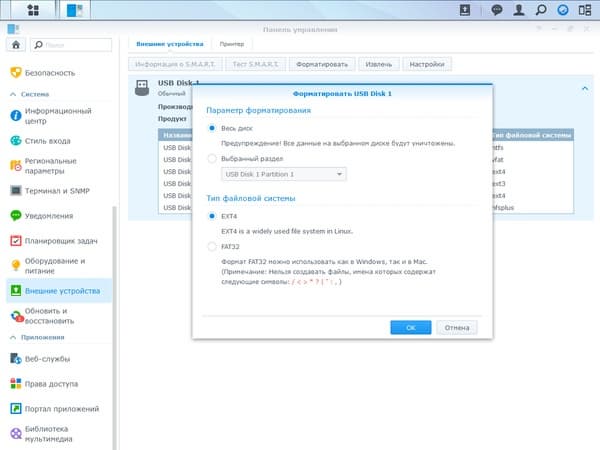This screenshot has width=600, height=450.
Task: Open Обновить и восстановить icon
Action: click(x=16, y=316)
